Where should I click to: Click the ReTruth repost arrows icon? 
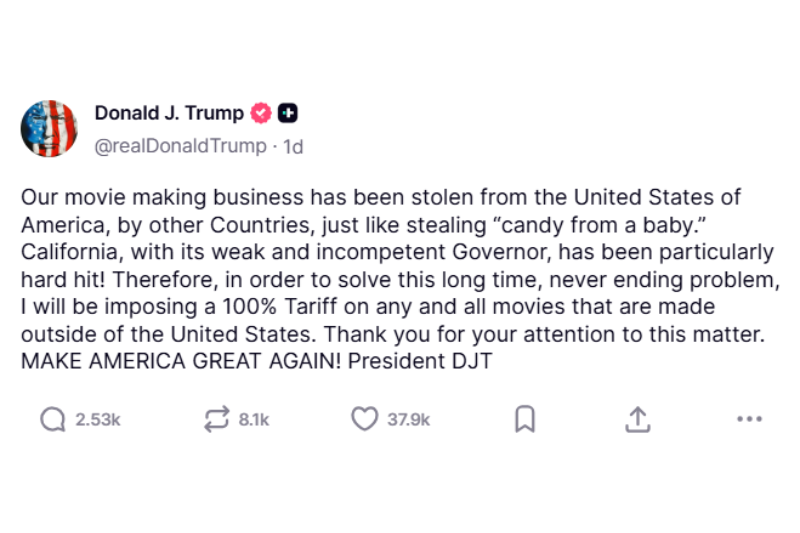pyautogui.click(x=216, y=421)
